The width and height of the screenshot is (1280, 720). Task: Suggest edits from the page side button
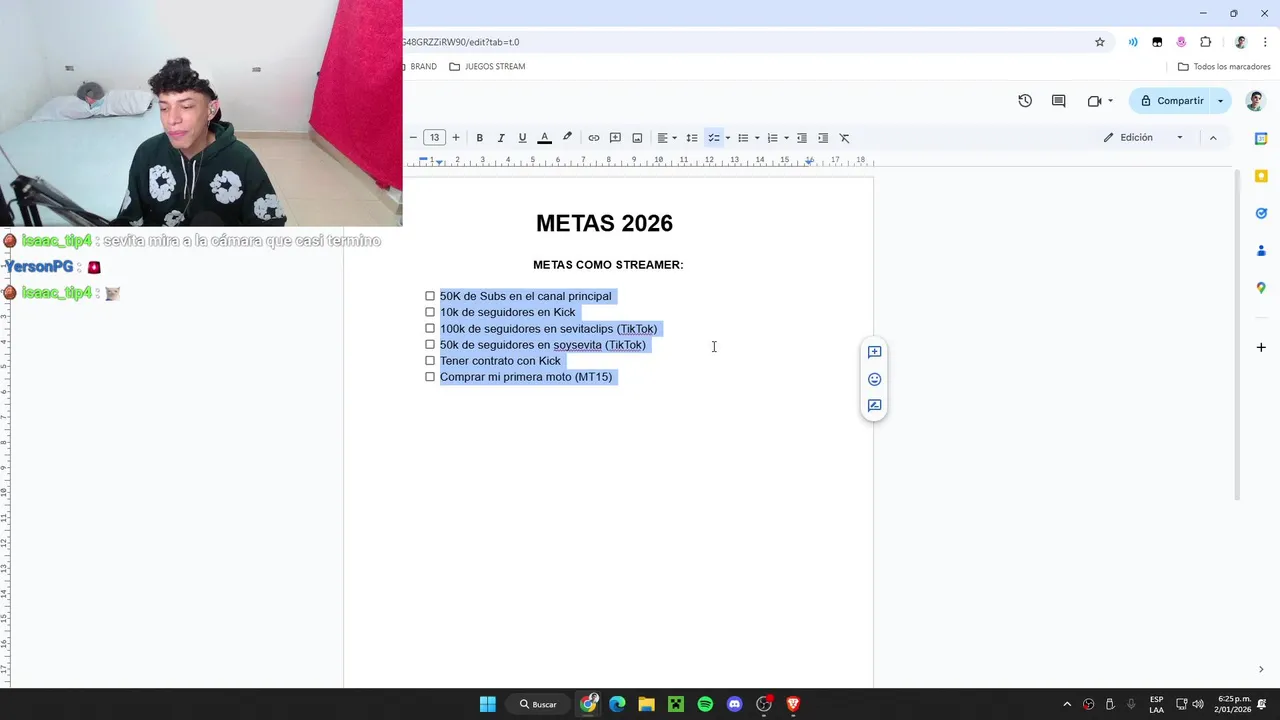point(874,406)
